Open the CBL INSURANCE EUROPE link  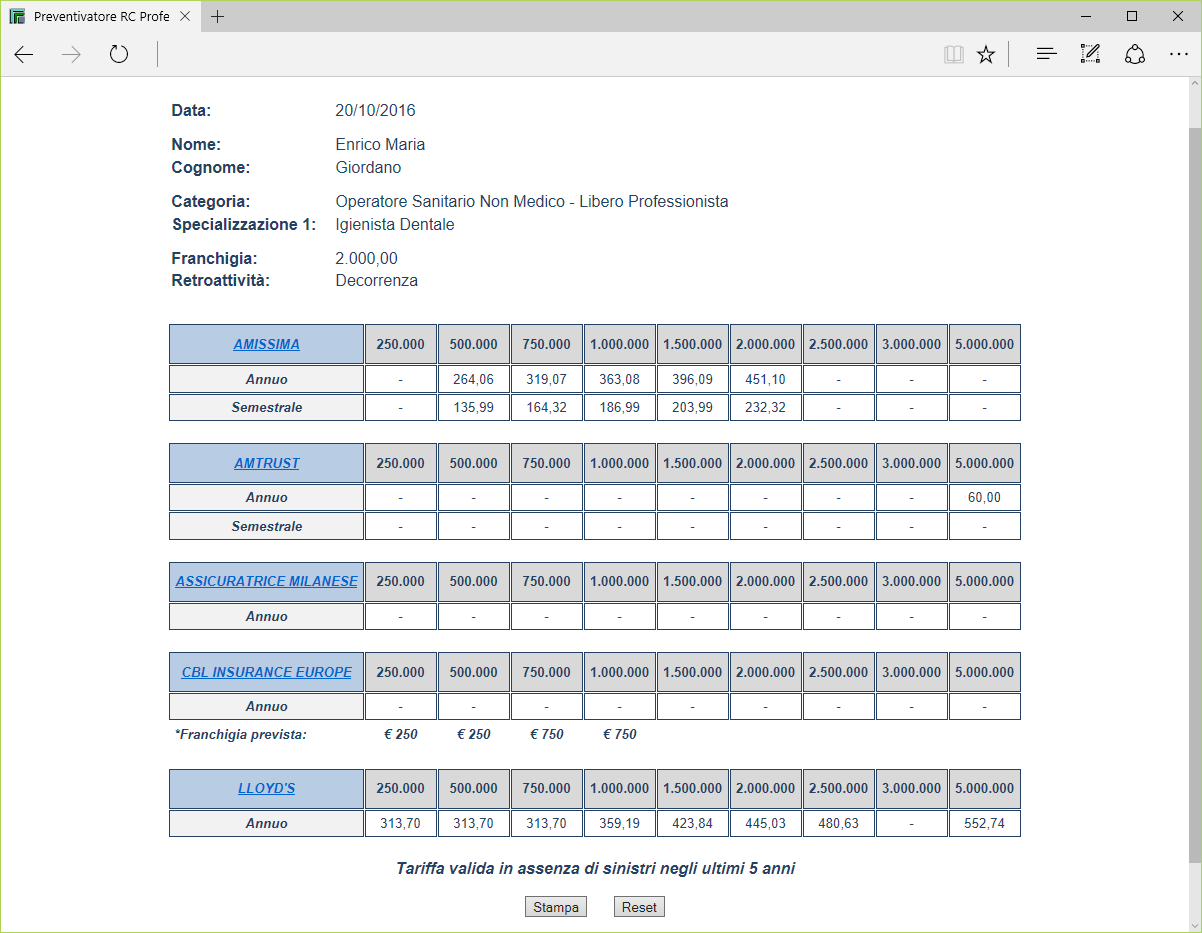[267, 672]
